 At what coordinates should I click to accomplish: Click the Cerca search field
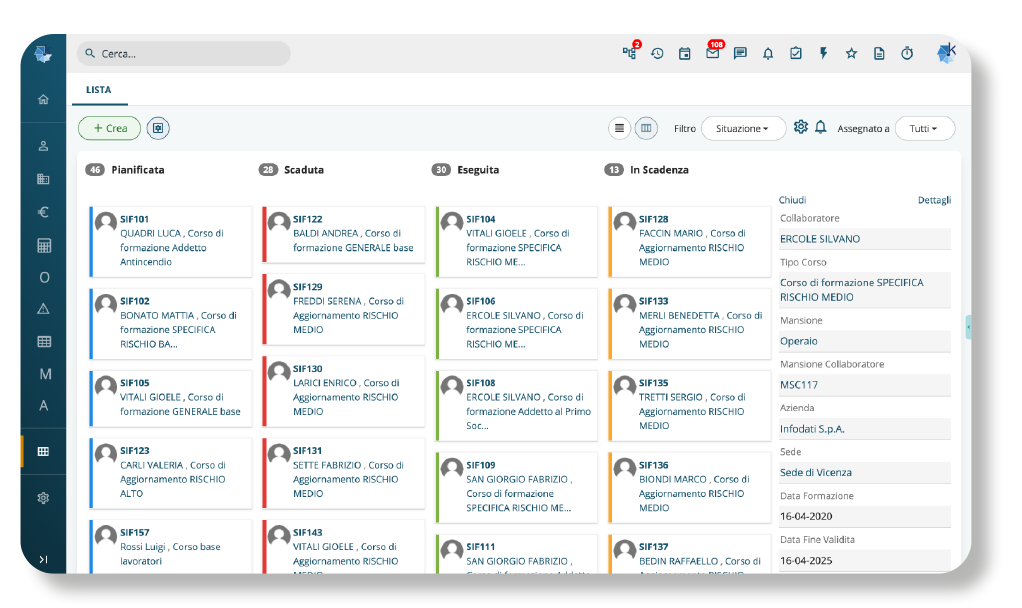coord(185,54)
